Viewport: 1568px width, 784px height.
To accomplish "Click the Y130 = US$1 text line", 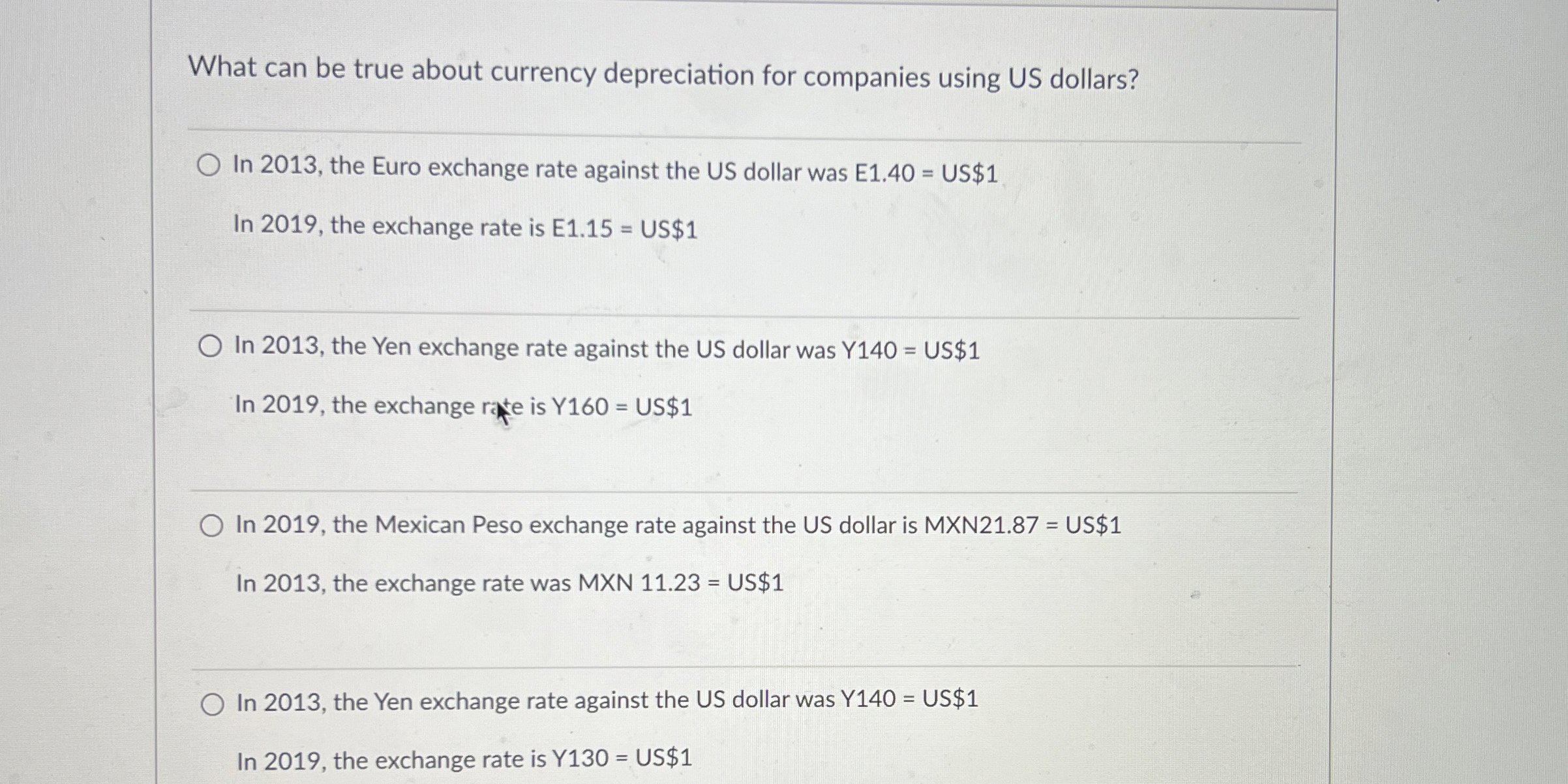I will coord(463,759).
